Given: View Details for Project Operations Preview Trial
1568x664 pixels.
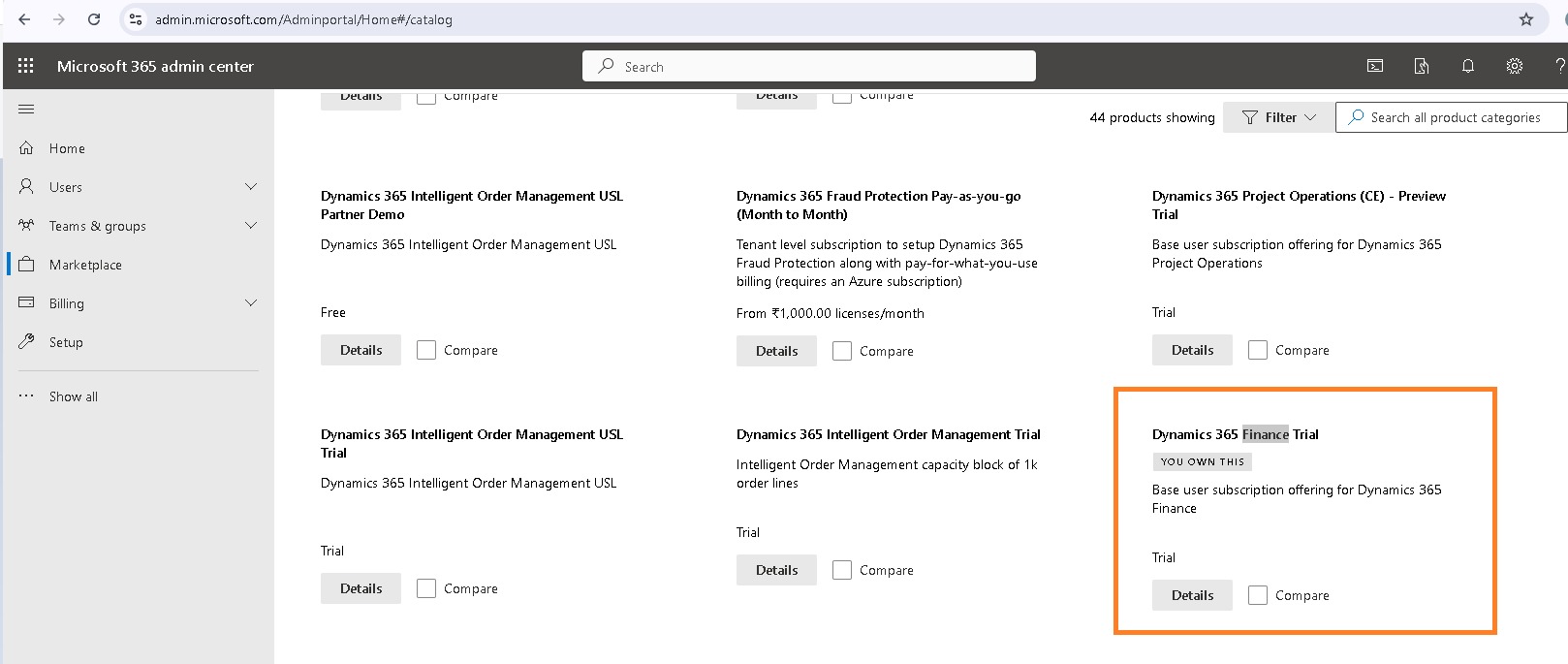Looking at the screenshot, I should [x=1192, y=350].
